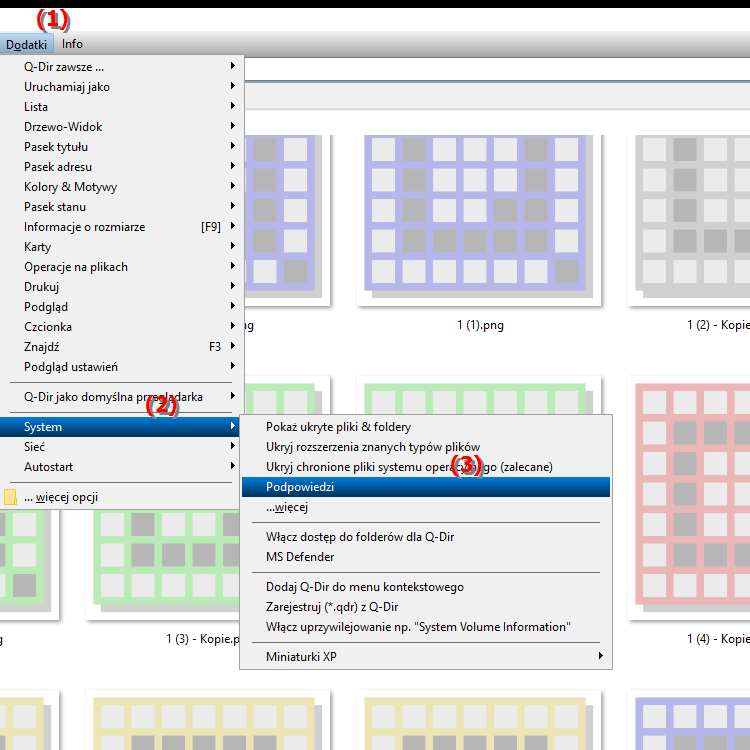Choose ...więcej in System submenu
This screenshot has height=750, width=750.
point(426,507)
